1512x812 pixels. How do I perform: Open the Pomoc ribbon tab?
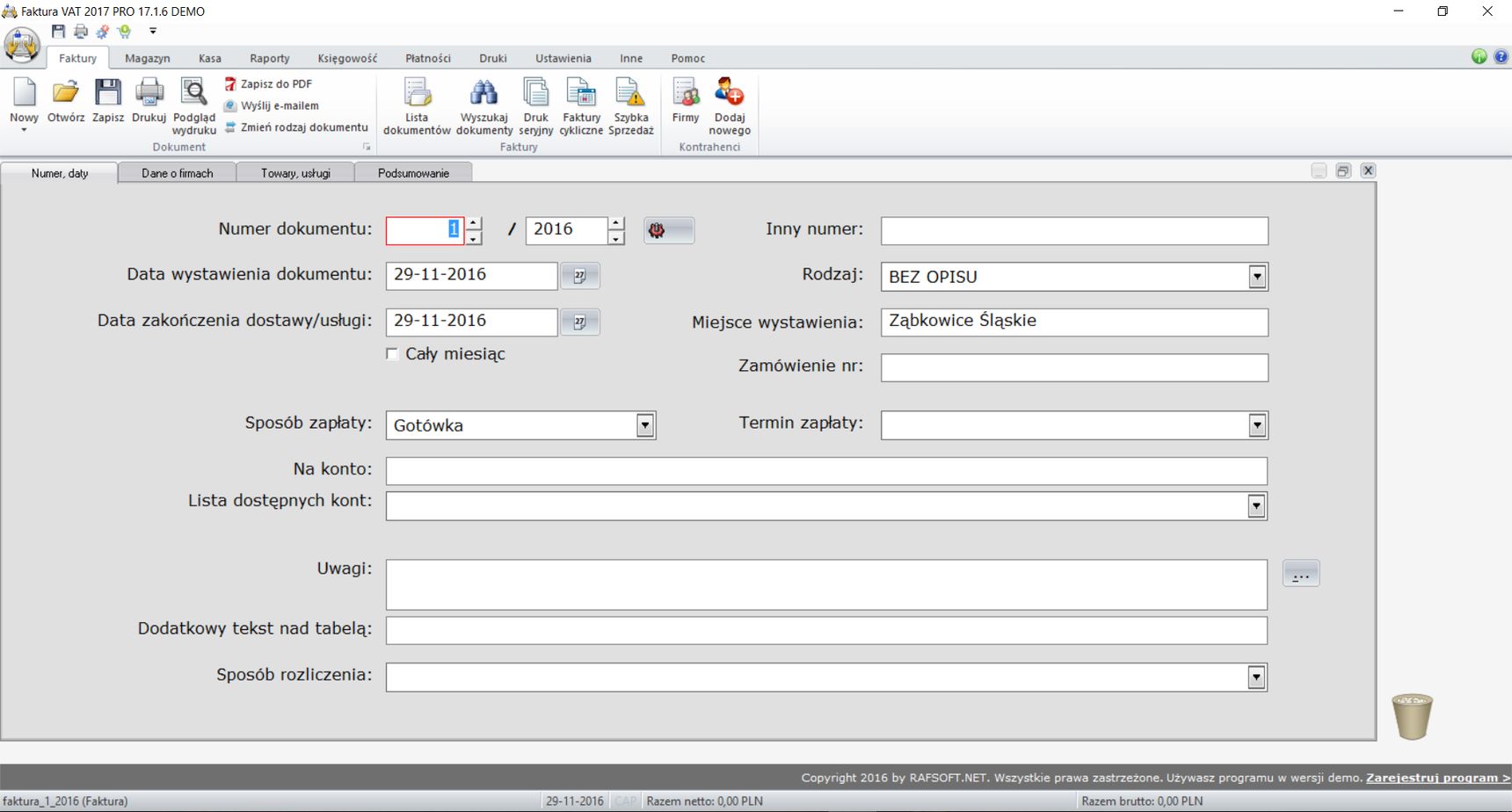[688, 58]
